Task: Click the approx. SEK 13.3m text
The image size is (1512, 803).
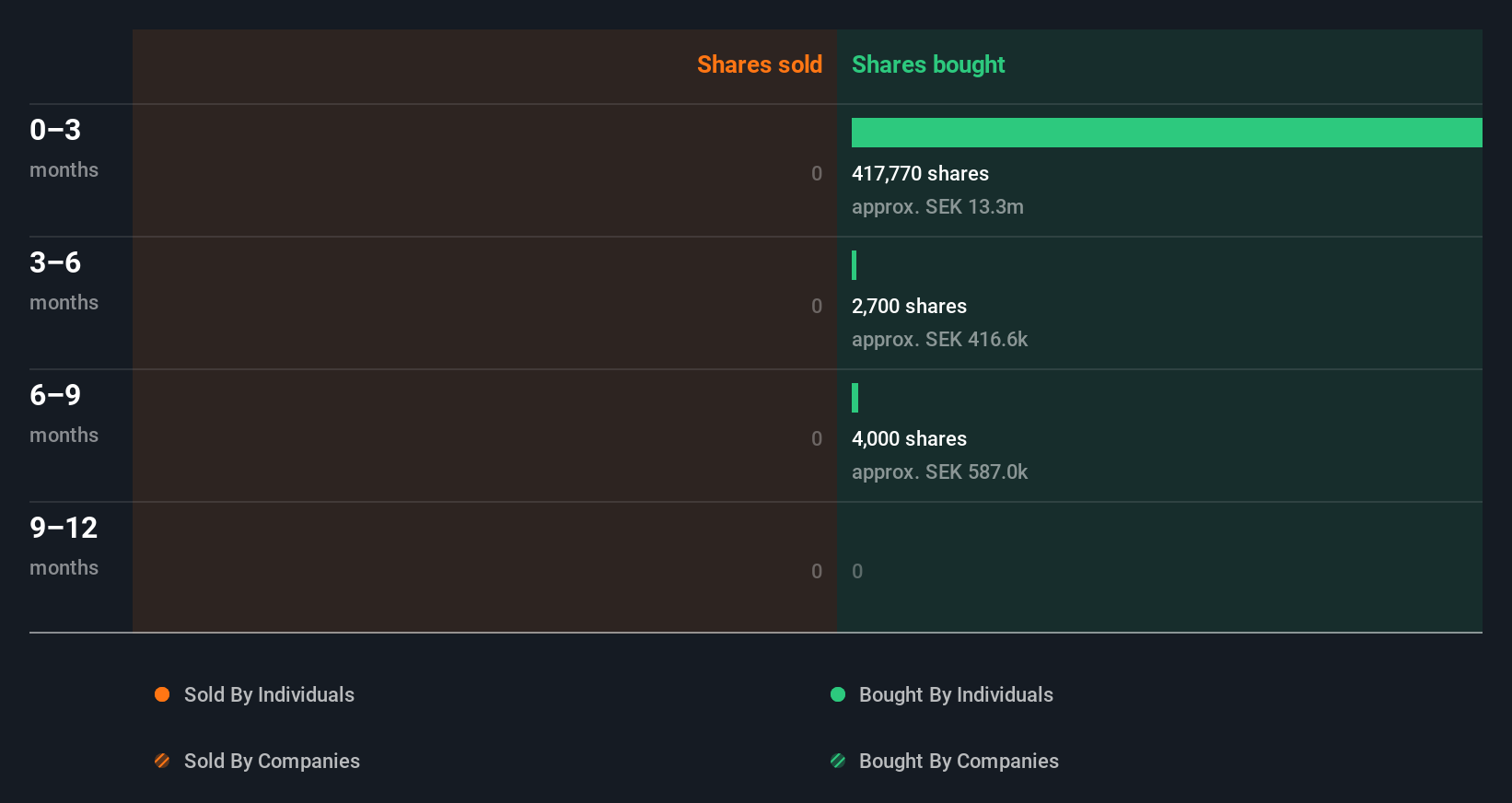Action: tap(937, 206)
